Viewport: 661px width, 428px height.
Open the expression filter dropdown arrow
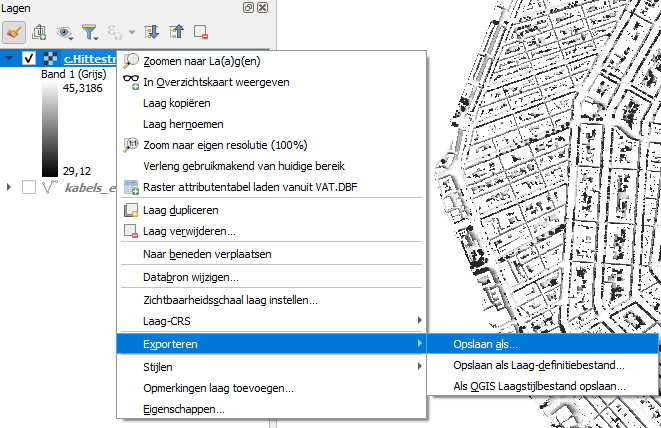(132, 32)
